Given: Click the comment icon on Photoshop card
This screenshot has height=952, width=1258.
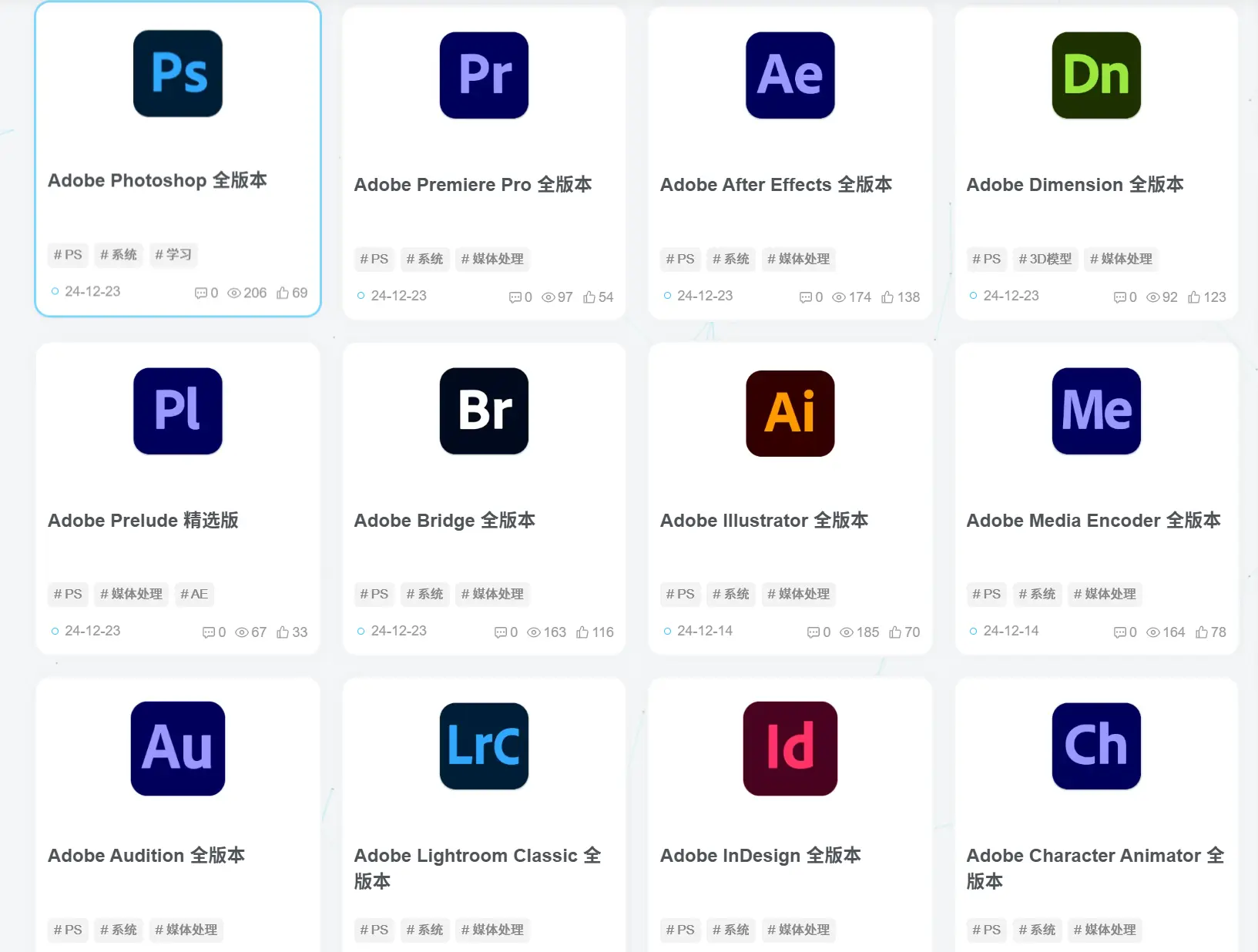Looking at the screenshot, I should (201, 293).
